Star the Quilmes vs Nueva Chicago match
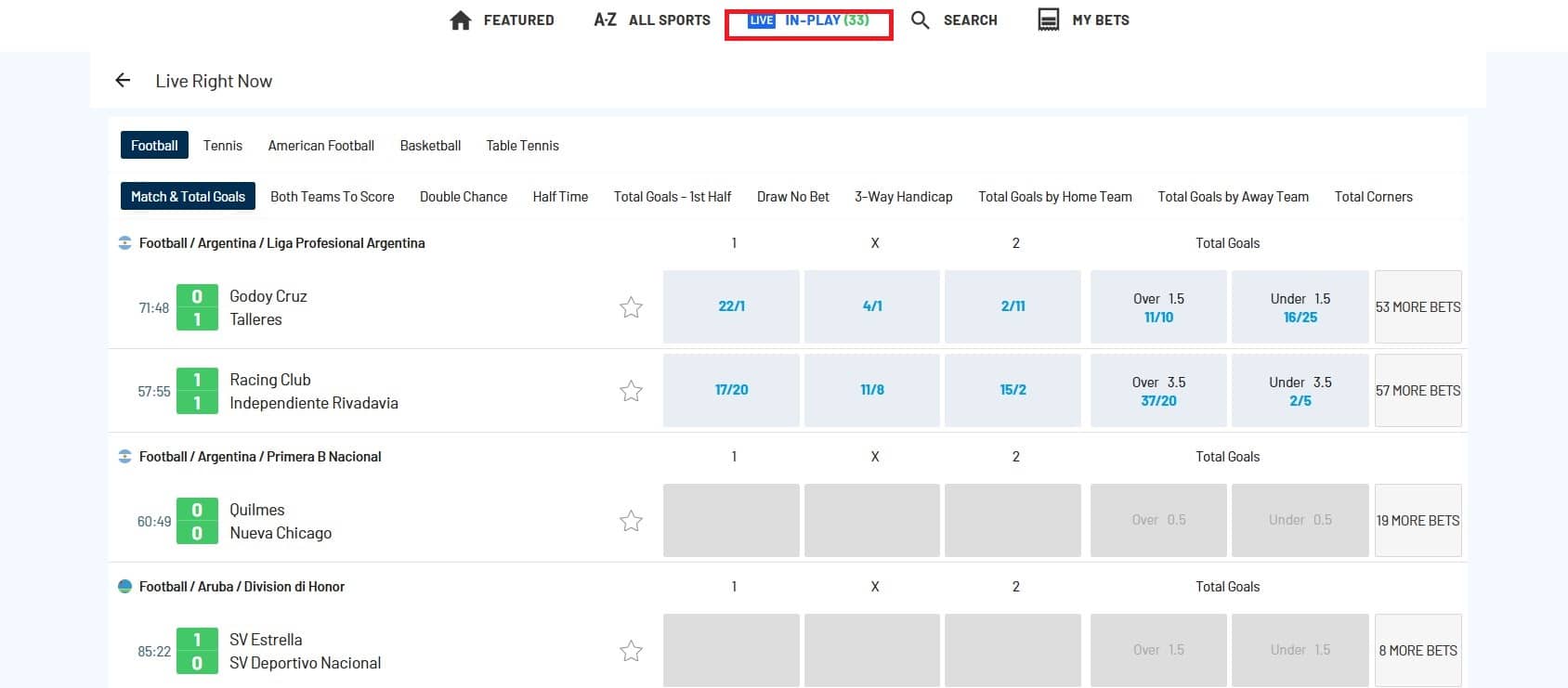The width and height of the screenshot is (1568, 688). pyautogui.click(x=631, y=521)
